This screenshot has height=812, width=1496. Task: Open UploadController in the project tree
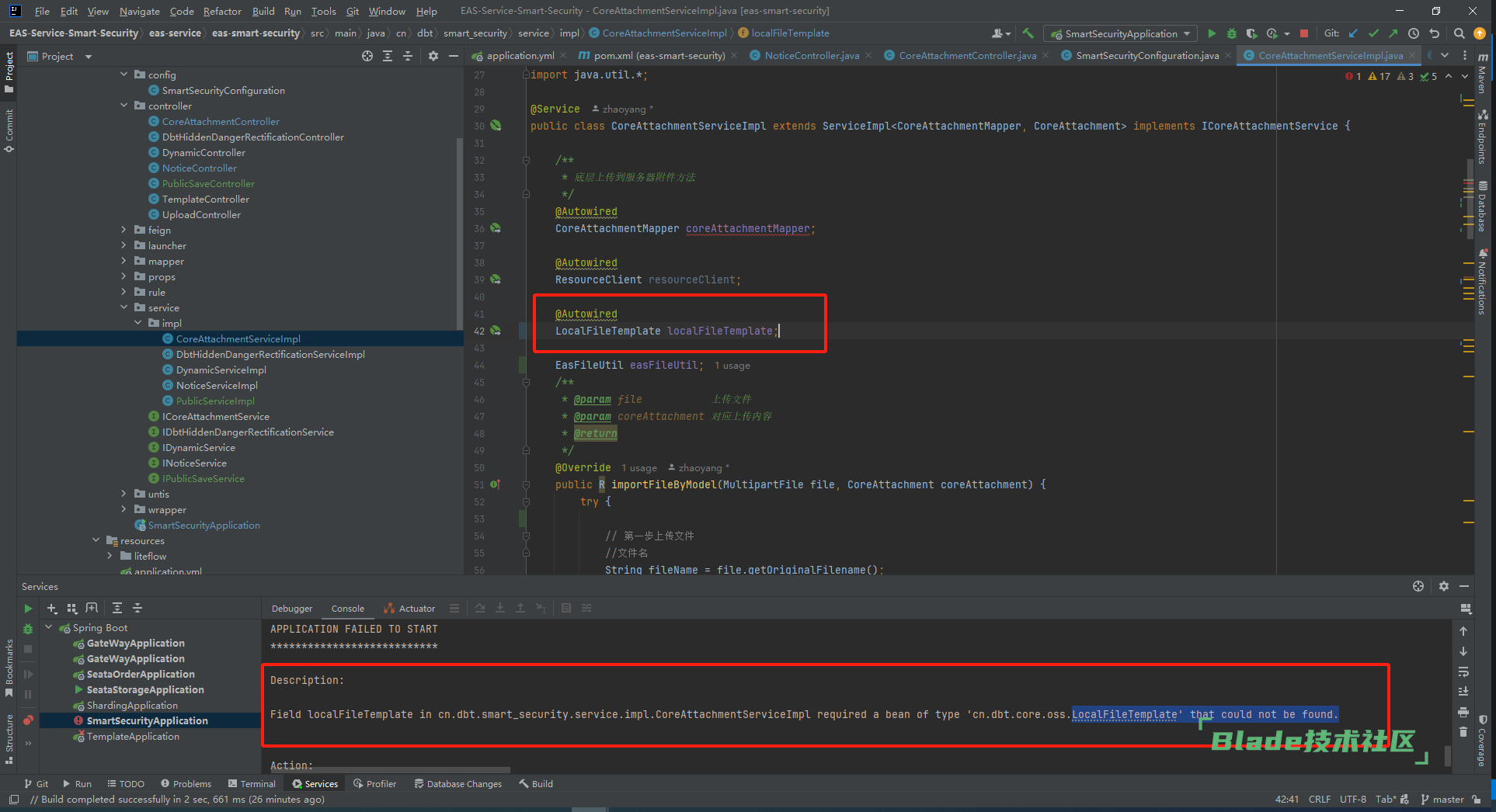click(201, 214)
